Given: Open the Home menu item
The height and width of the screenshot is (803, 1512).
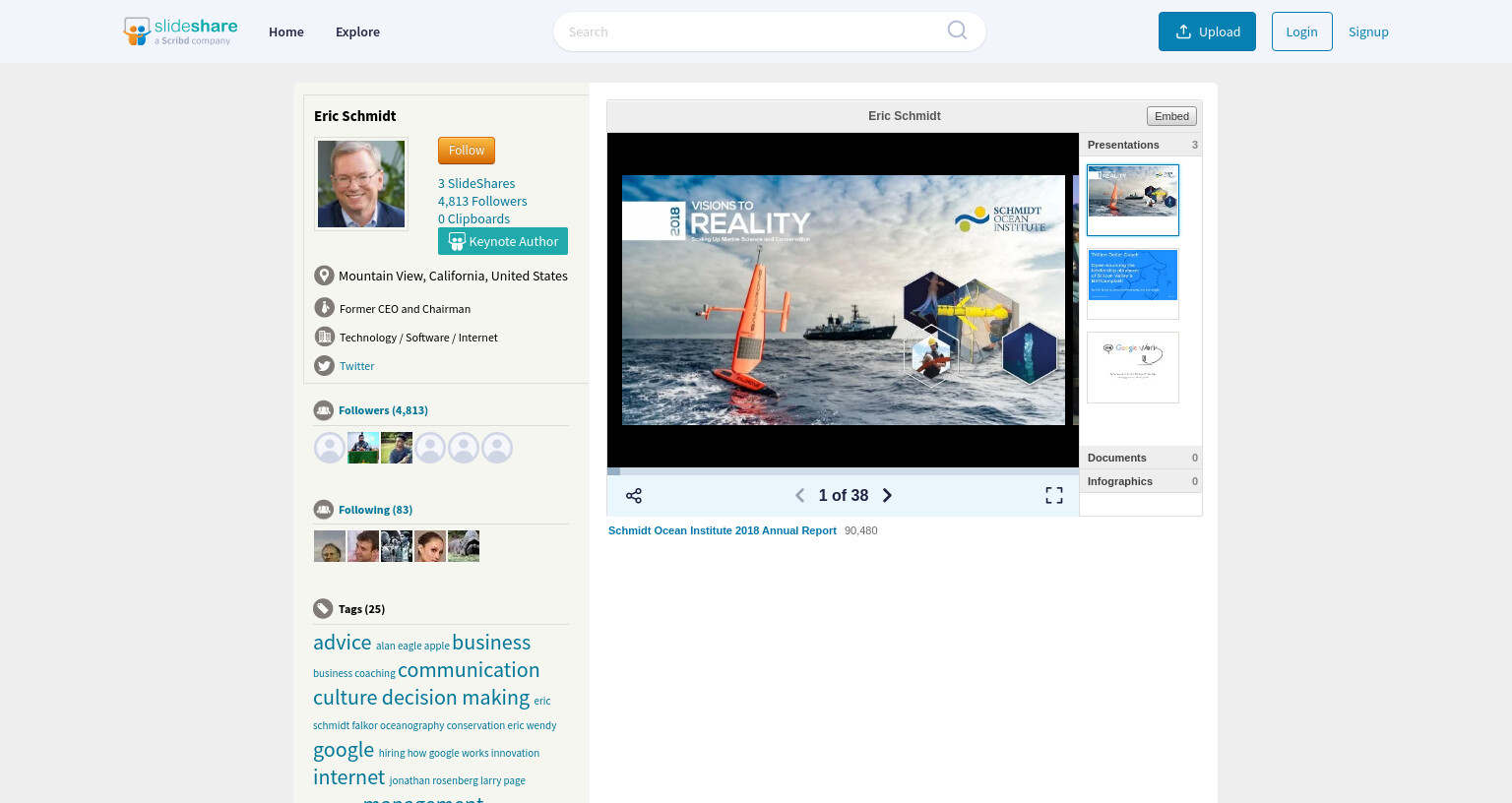Looking at the screenshot, I should coord(286,31).
